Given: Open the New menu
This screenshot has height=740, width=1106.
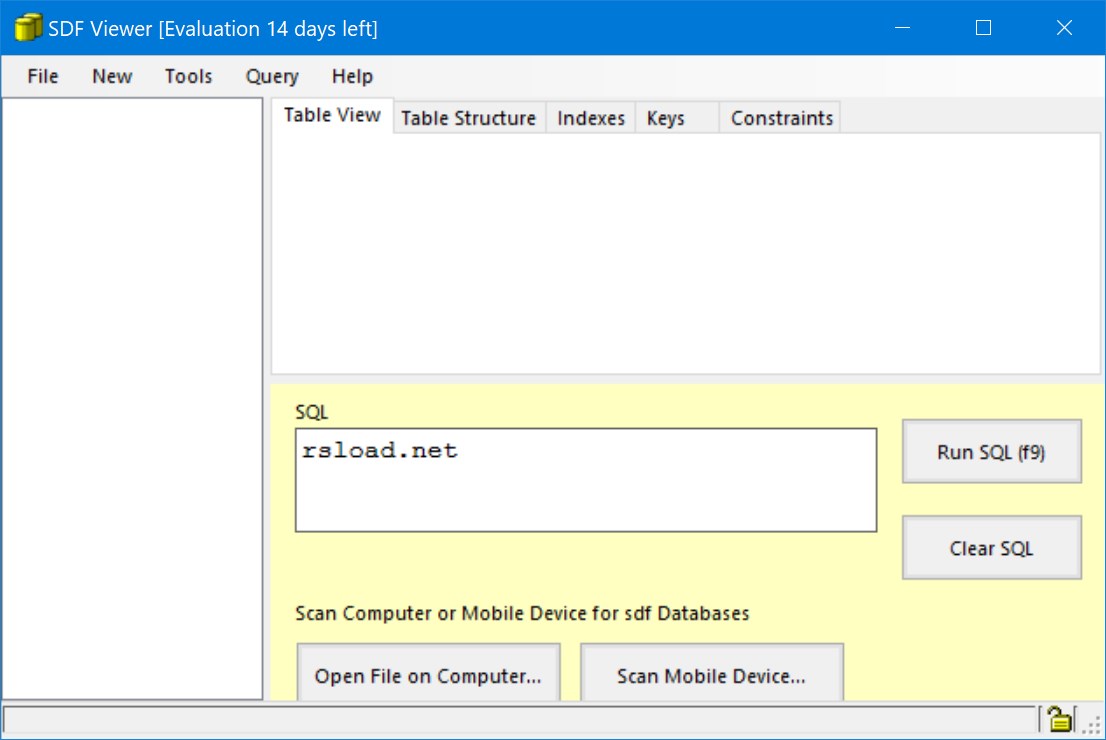Looking at the screenshot, I should [111, 76].
